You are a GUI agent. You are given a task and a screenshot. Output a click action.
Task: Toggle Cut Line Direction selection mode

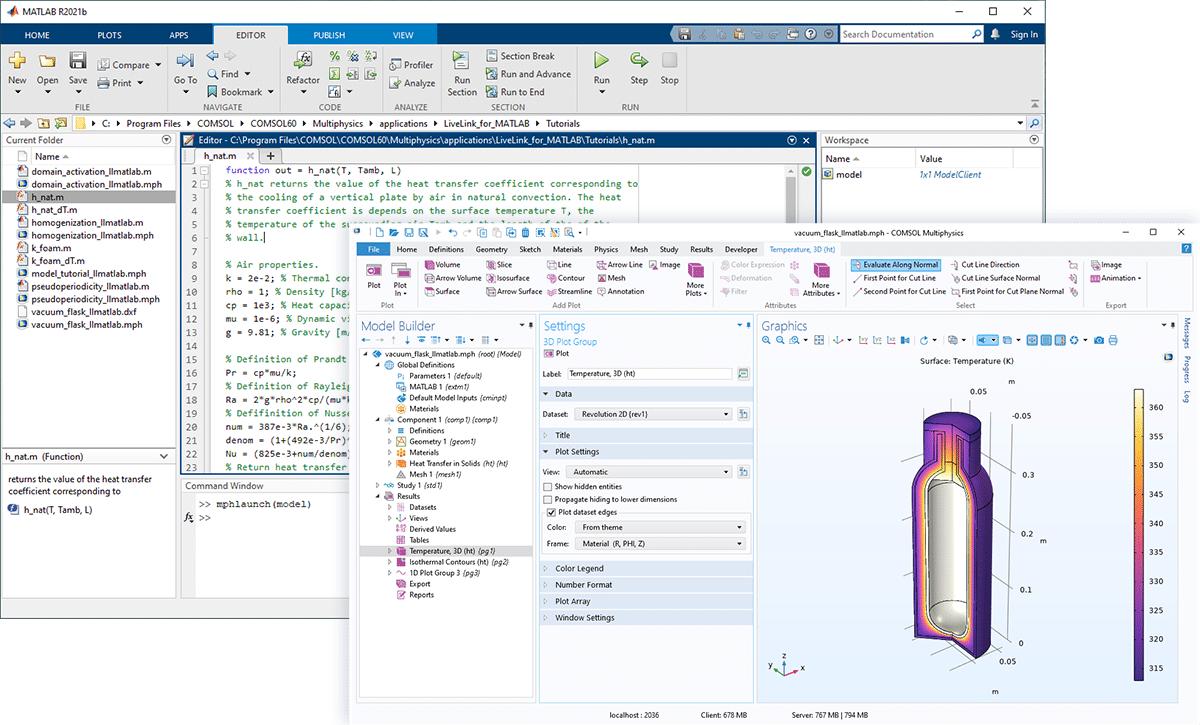pos(986,265)
